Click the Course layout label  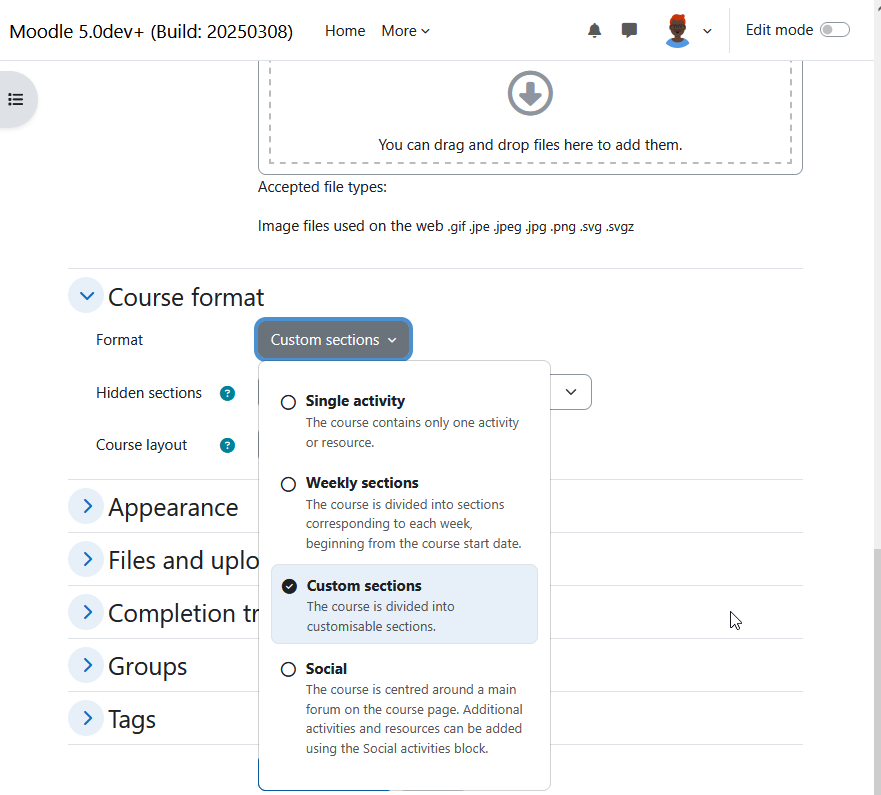coord(141,445)
